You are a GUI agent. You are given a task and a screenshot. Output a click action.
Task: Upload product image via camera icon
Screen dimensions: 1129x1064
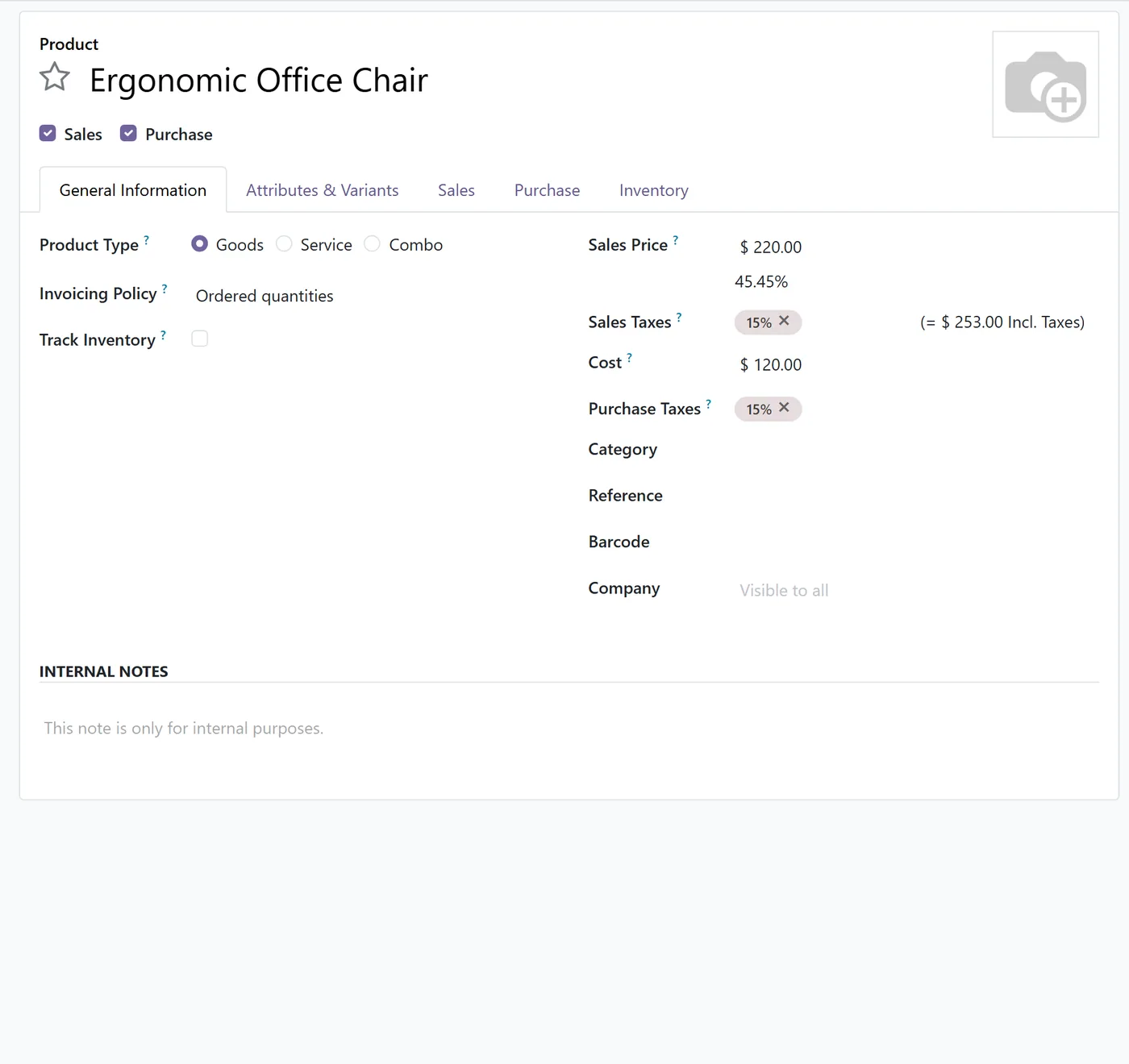click(1045, 85)
